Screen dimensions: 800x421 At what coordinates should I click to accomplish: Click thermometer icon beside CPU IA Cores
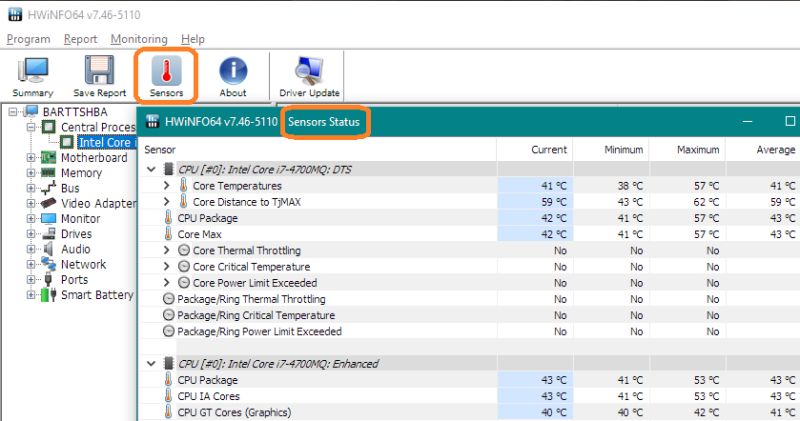168,395
